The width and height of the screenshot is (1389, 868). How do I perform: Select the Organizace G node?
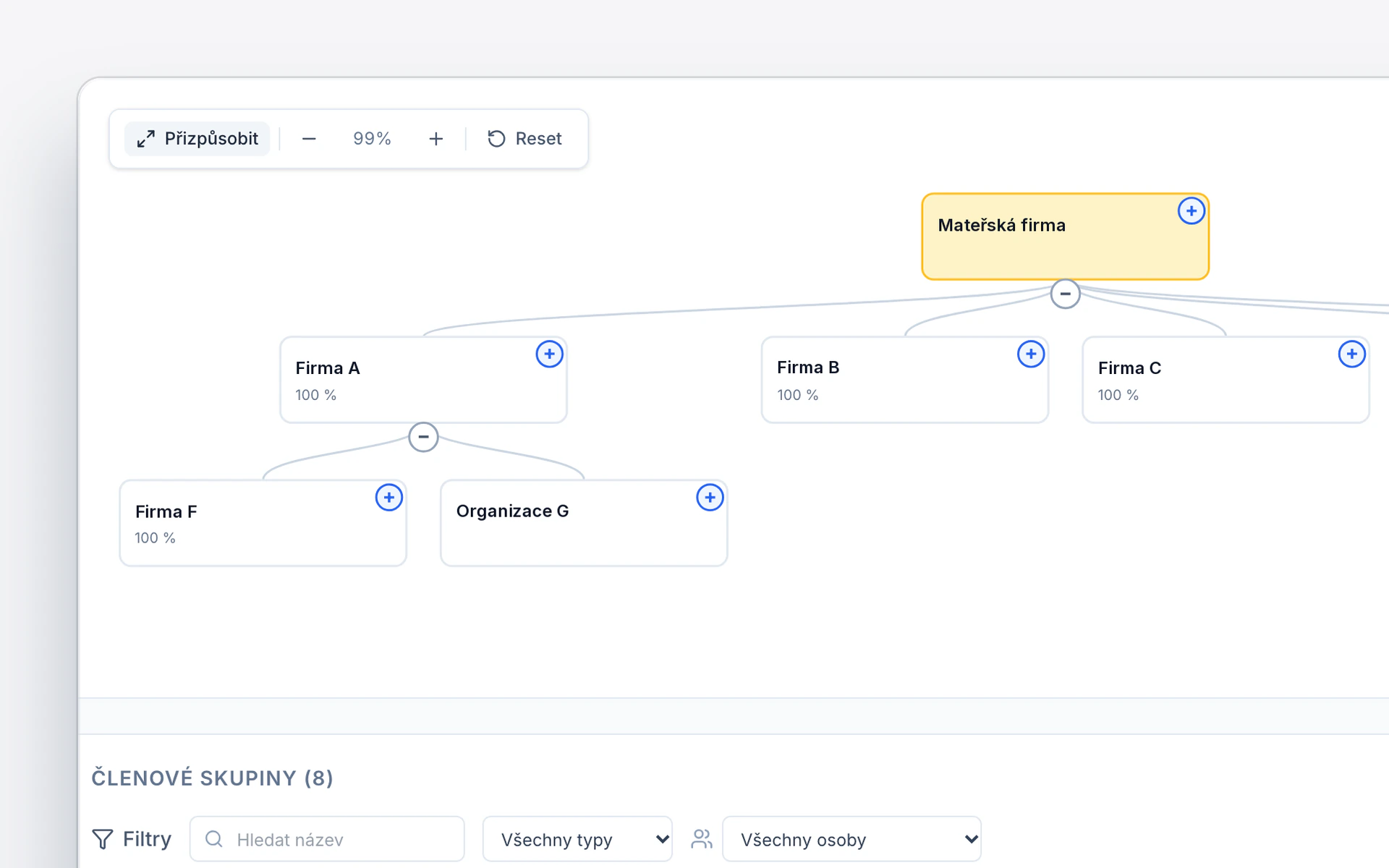(x=584, y=523)
